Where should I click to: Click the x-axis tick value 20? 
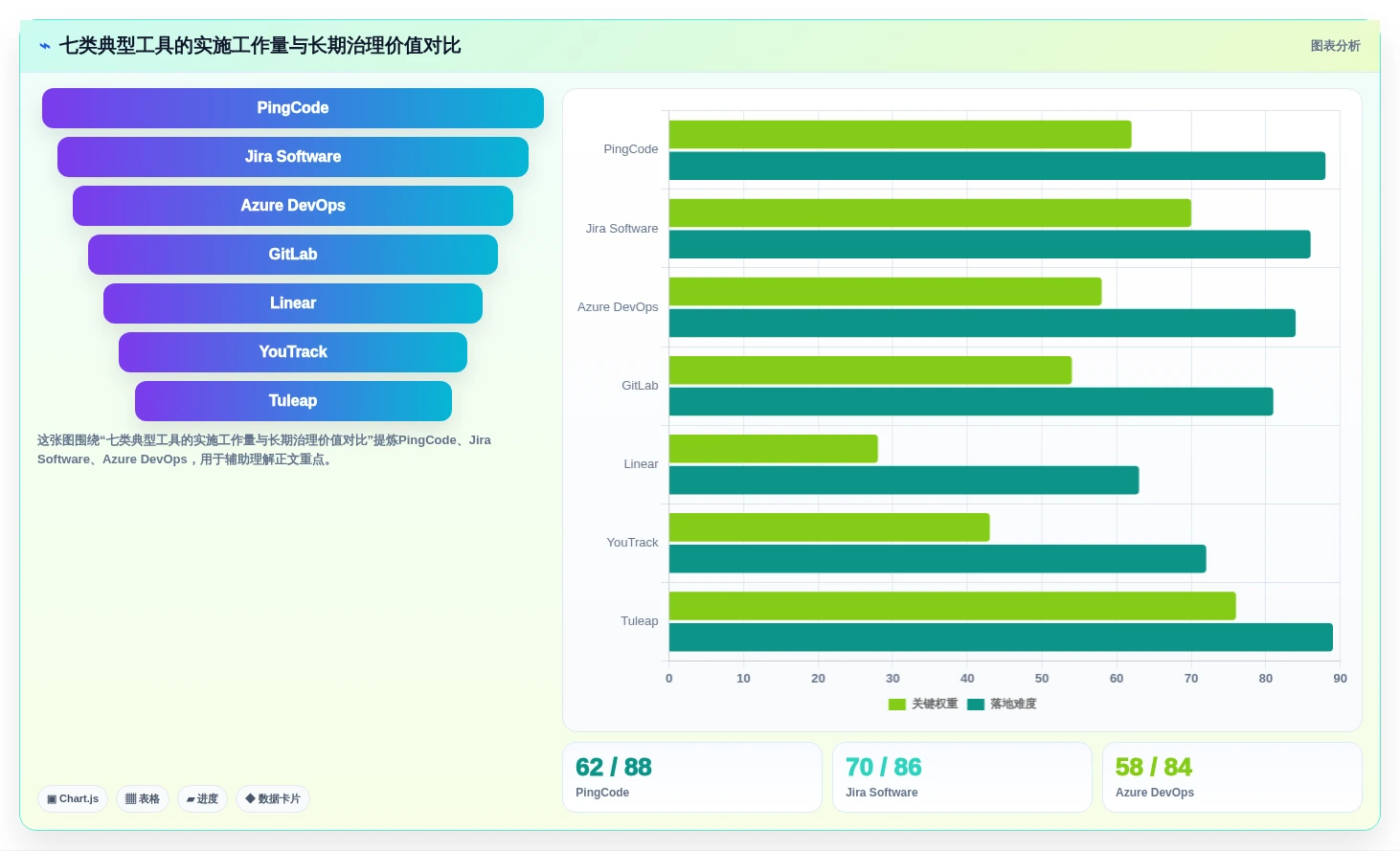tap(819, 679)
